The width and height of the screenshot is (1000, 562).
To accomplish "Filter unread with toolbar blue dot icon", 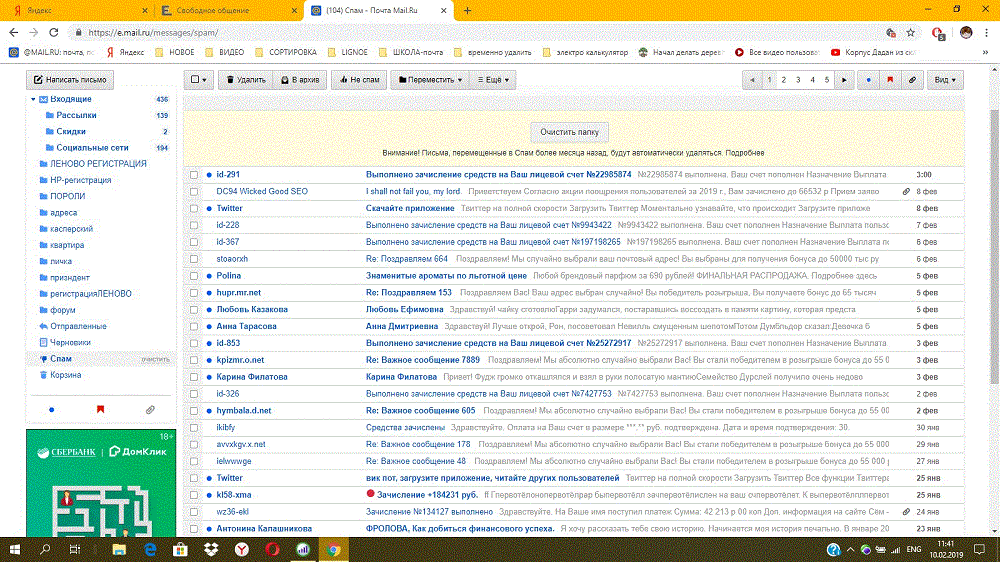I will [x=868, y=79].
